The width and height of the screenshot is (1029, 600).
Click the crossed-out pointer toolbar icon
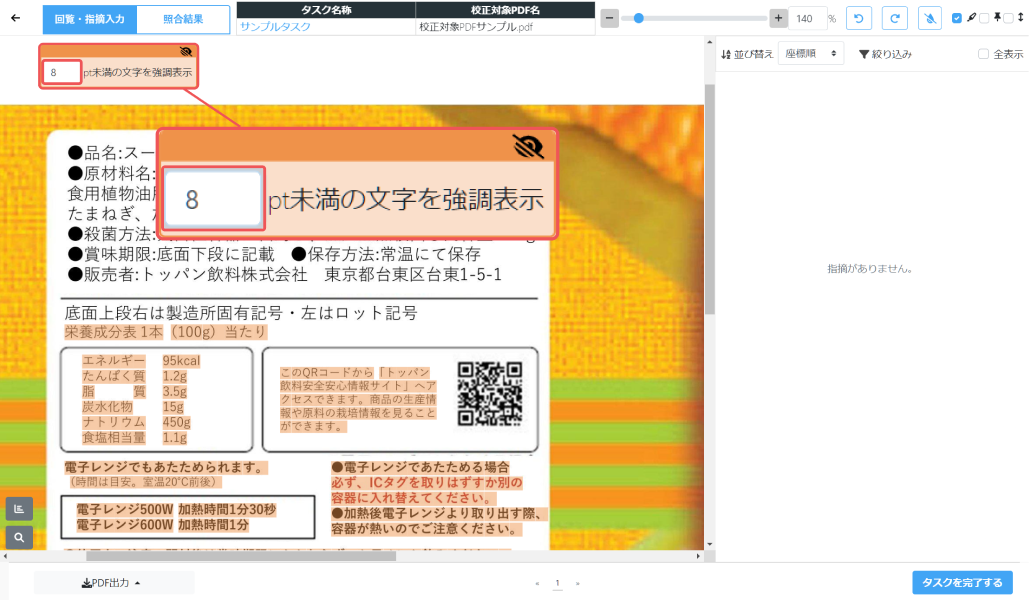point(930,18)
